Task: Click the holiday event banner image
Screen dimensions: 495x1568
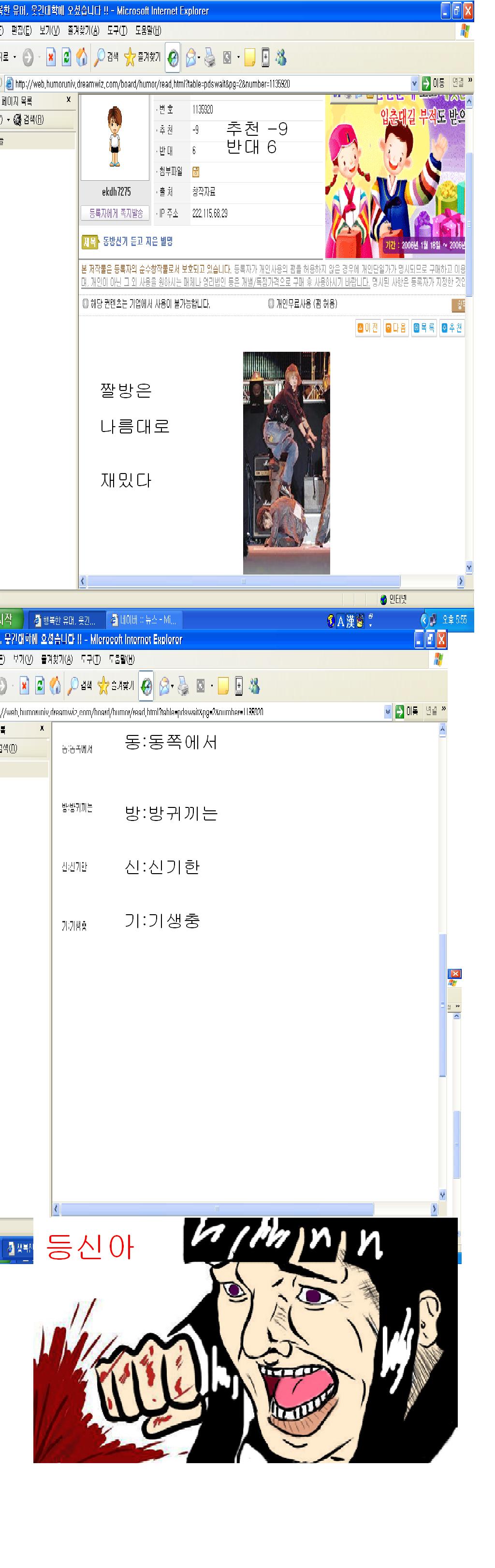Action: tap(394, 176)
